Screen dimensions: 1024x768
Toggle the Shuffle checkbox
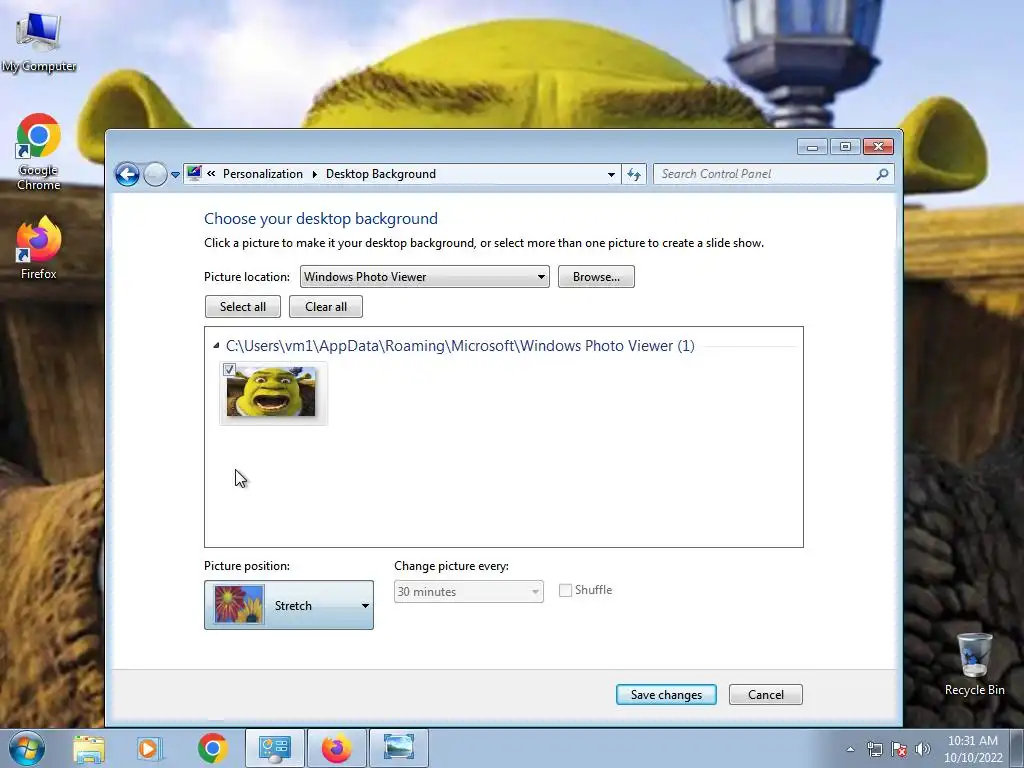pos(566,590)
